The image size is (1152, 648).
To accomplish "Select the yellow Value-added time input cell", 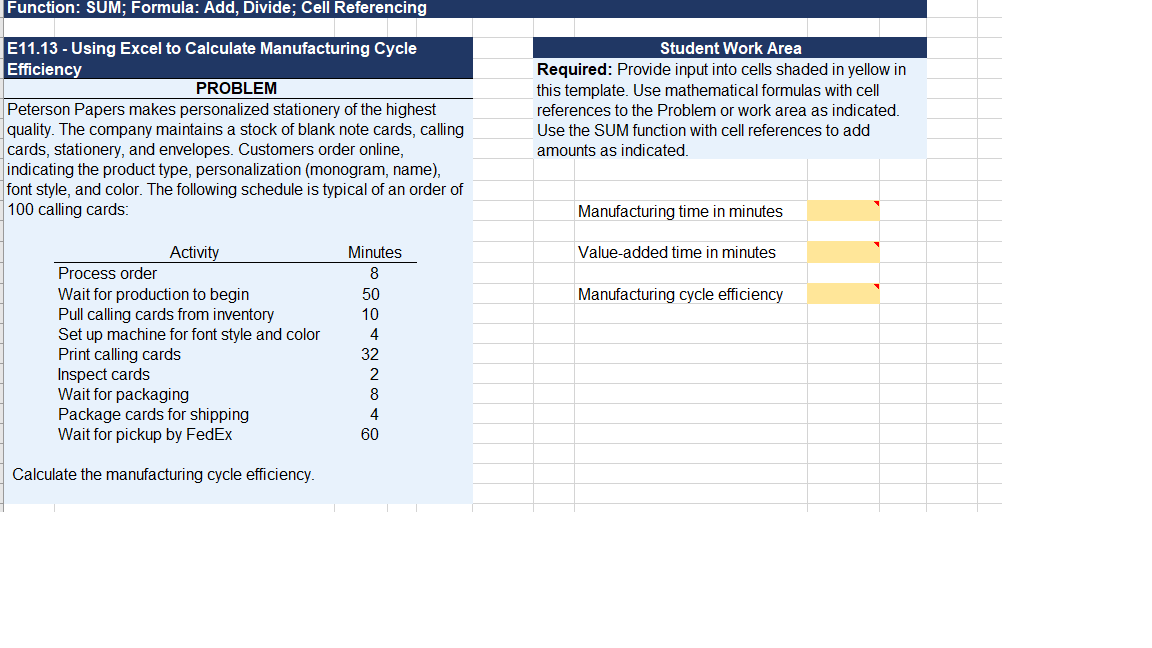I will coord(843,252).
